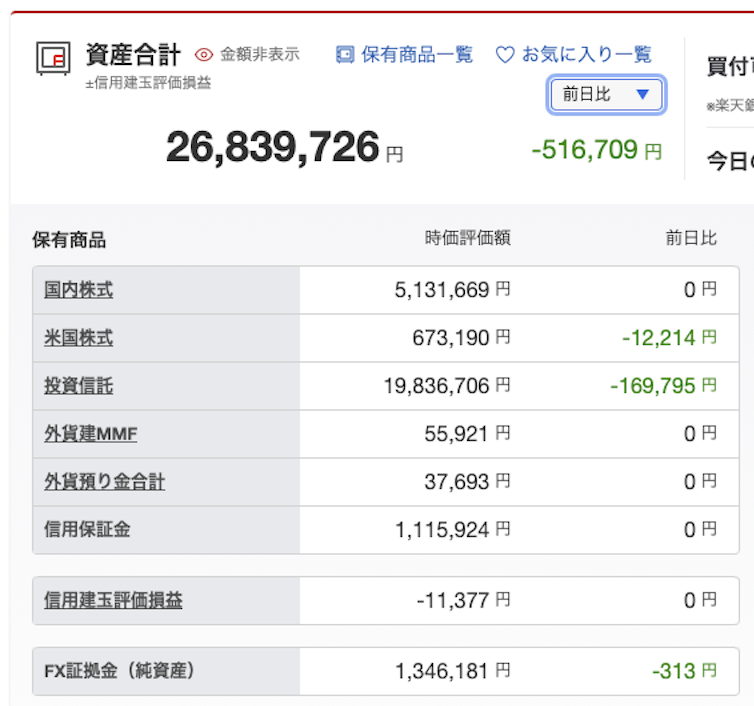The height and width of the screenshot is (706, 754).
Task: Click the 前日比 column header
Action: (x=691, y=238)
